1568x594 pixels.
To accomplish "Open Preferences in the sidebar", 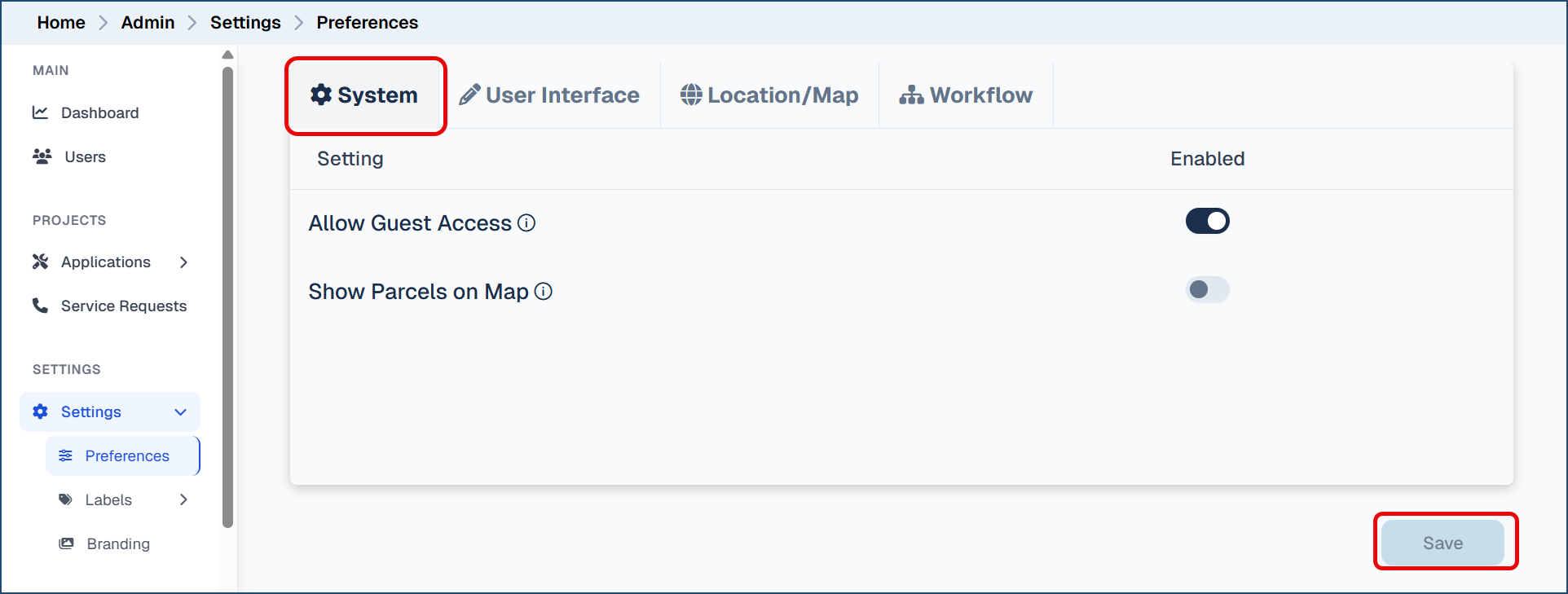I will coord(126,456).
